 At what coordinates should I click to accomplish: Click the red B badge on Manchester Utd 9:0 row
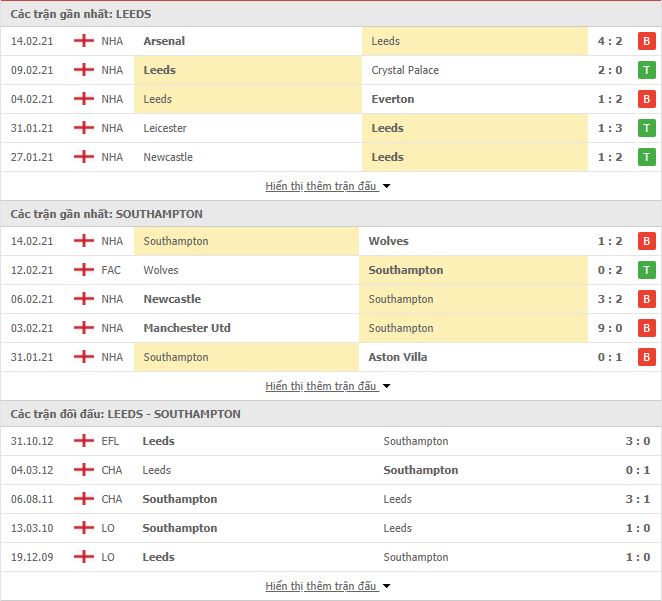(646, 328)
